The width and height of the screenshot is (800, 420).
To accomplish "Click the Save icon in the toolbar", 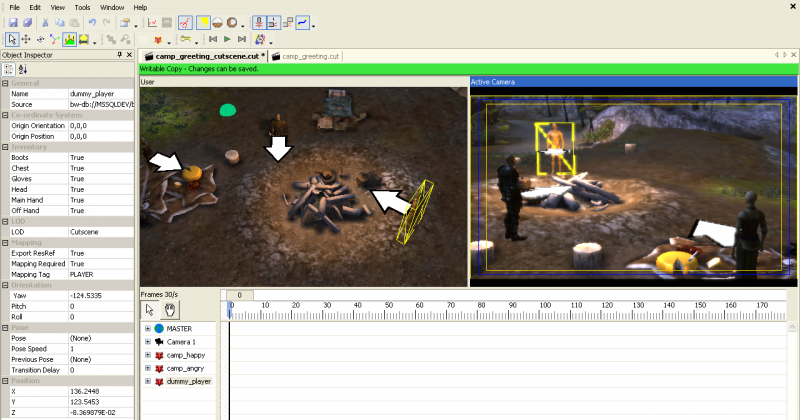I will (12, 22).
